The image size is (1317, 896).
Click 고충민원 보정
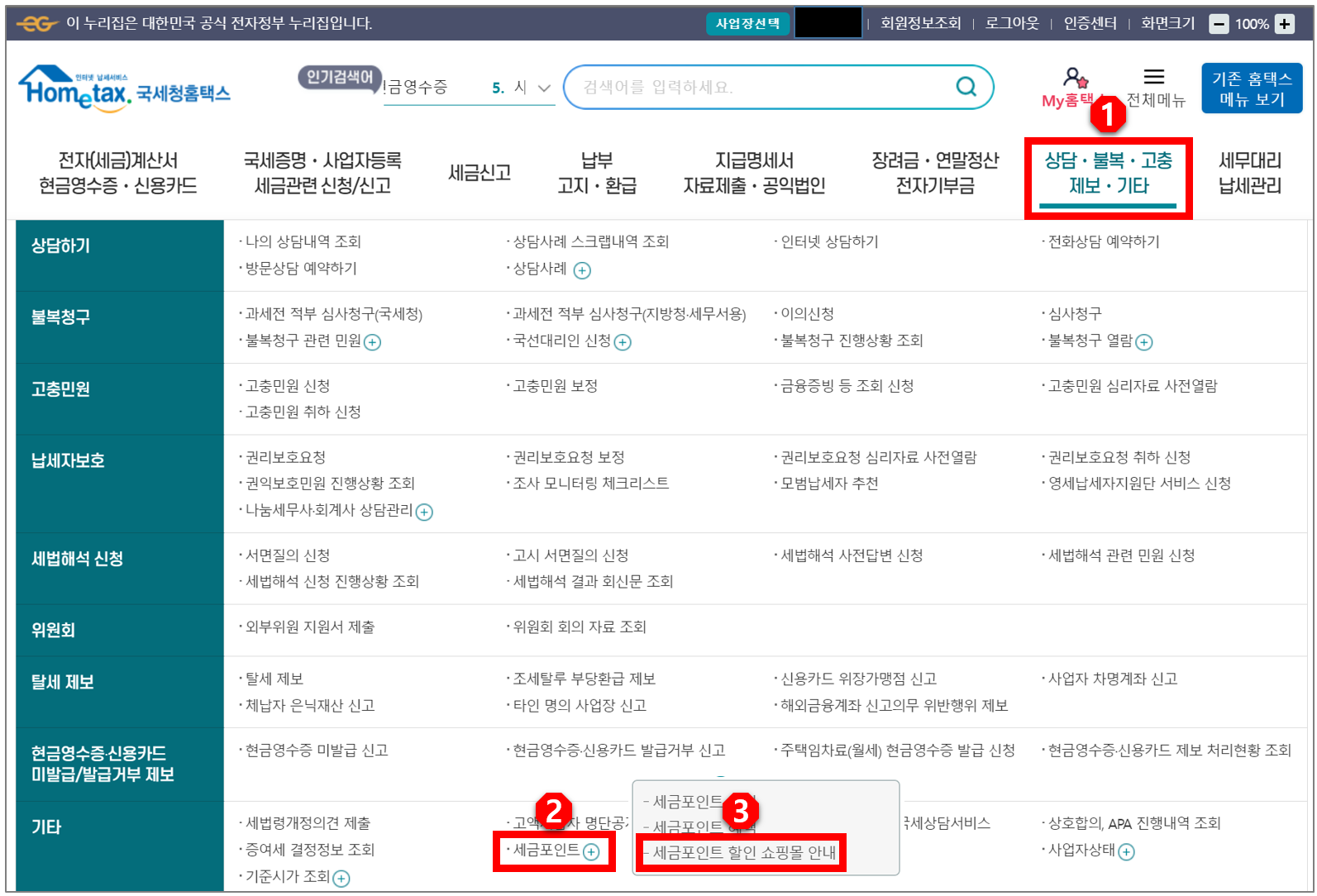pos(556,386)
